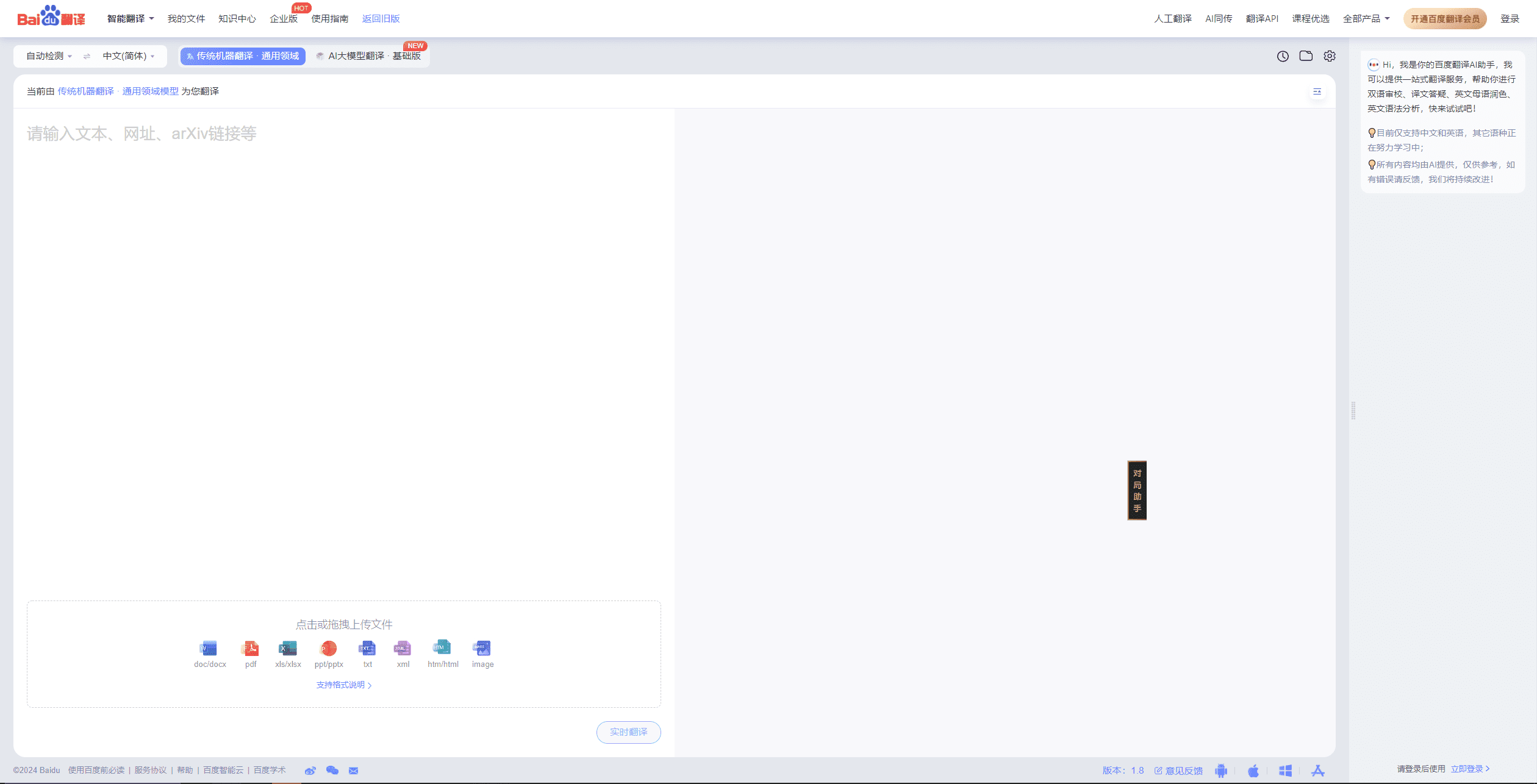Open translation history clock icon
1537x784 pixels.
point(1283,56)
